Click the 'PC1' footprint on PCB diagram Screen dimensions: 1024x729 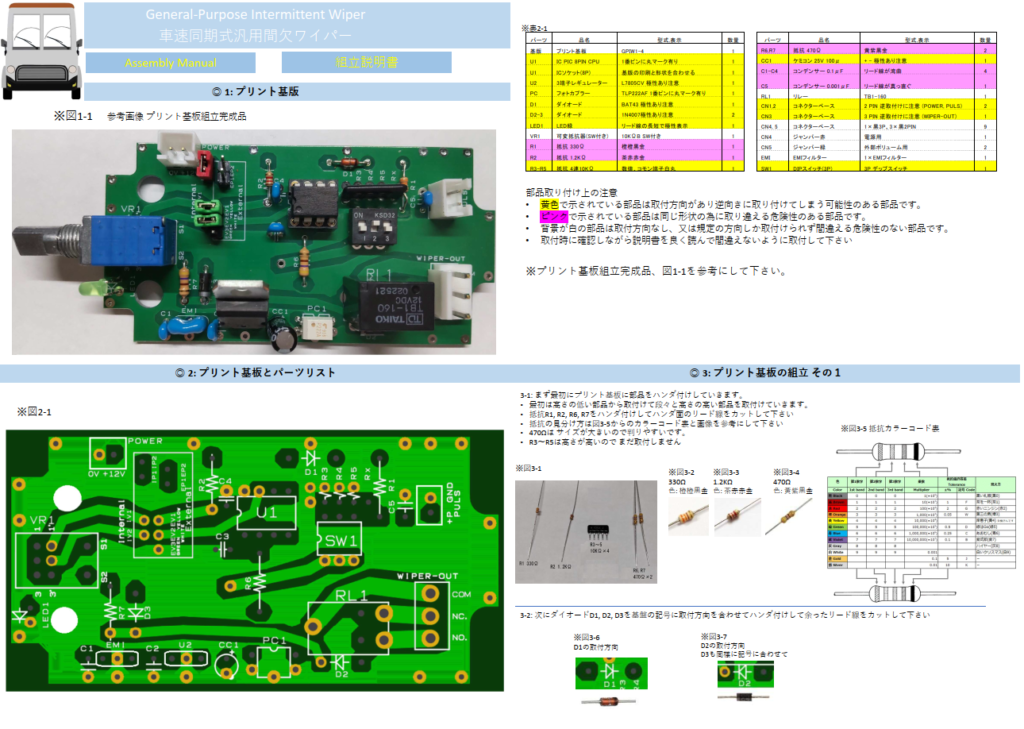pos(274,660)
